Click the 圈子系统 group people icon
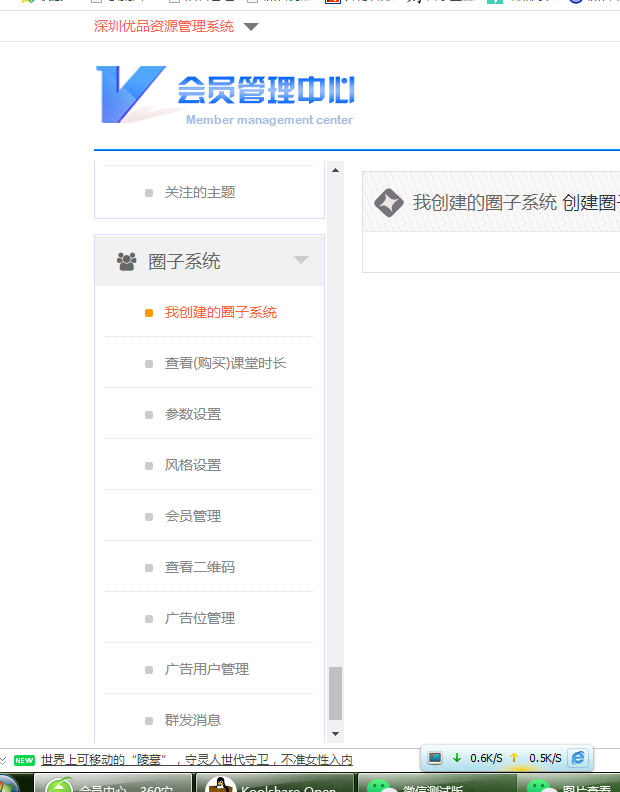 pos(126,262)
